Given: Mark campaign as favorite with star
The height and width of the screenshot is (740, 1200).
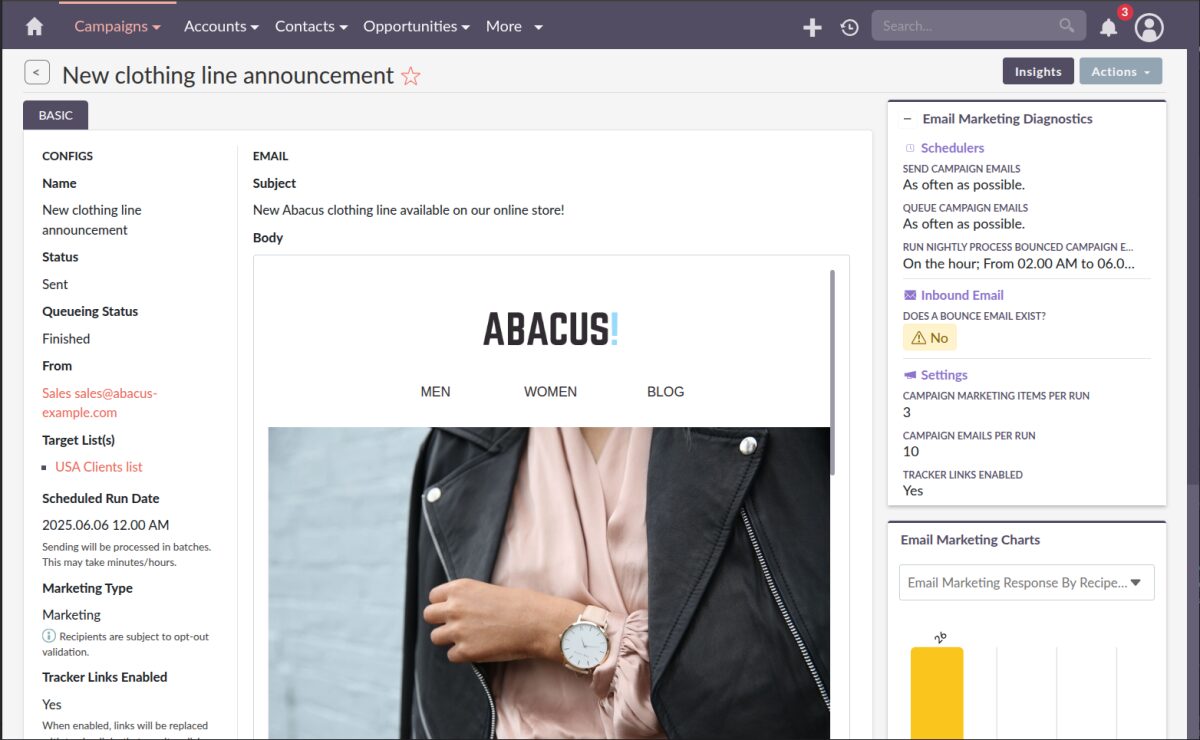Looking at the screenshot, I should pyautogui.click(x=410, y=76).
